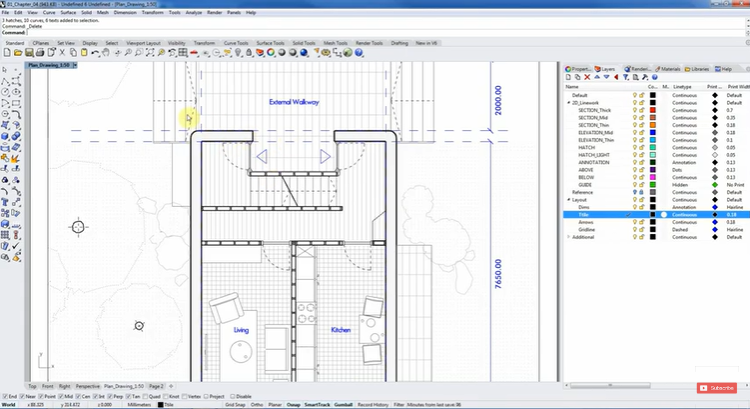This screenshot has height=409, width=750.
Task: Open the Dimension menu
Action: (x=125, y=13)
